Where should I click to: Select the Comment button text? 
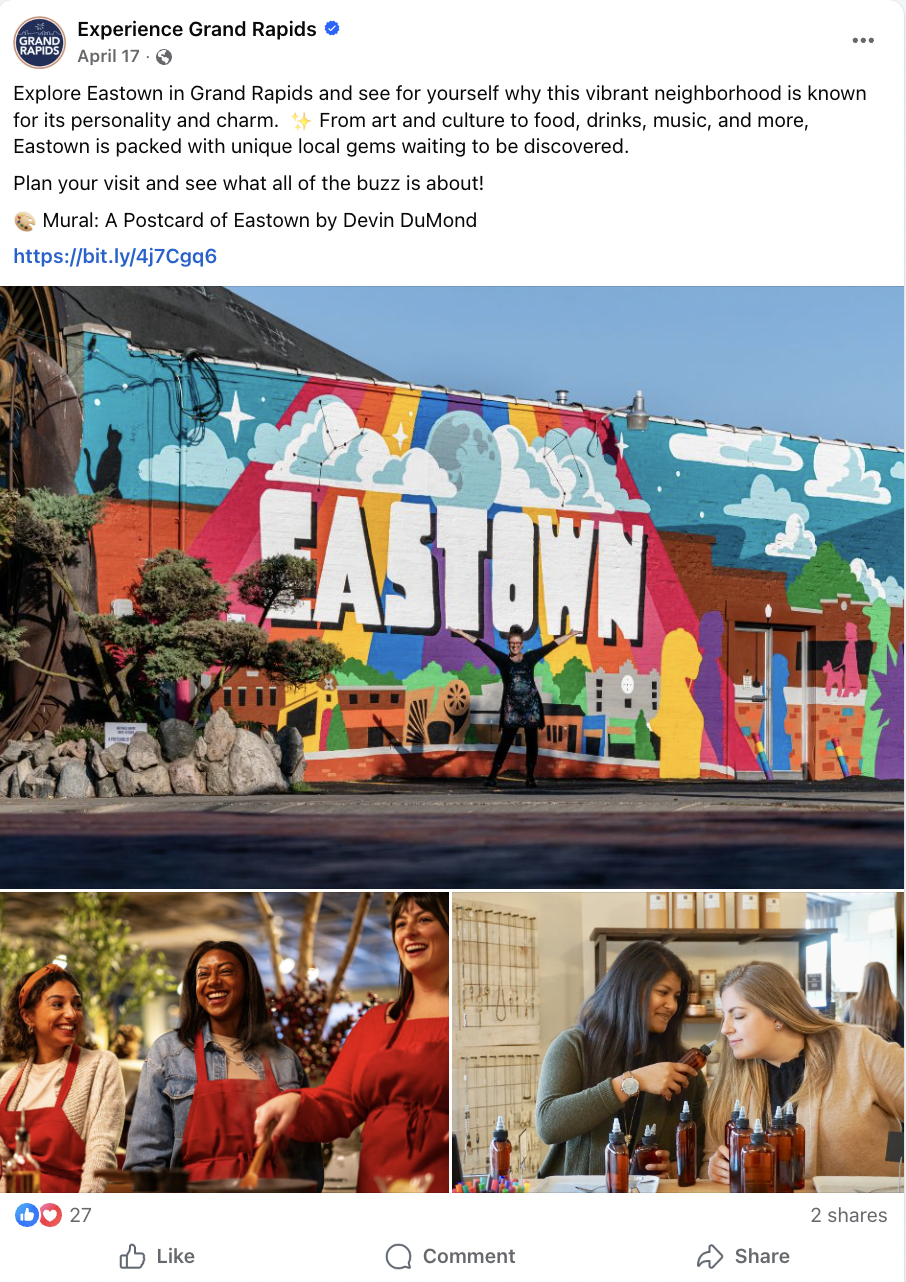pos(469,1256)
